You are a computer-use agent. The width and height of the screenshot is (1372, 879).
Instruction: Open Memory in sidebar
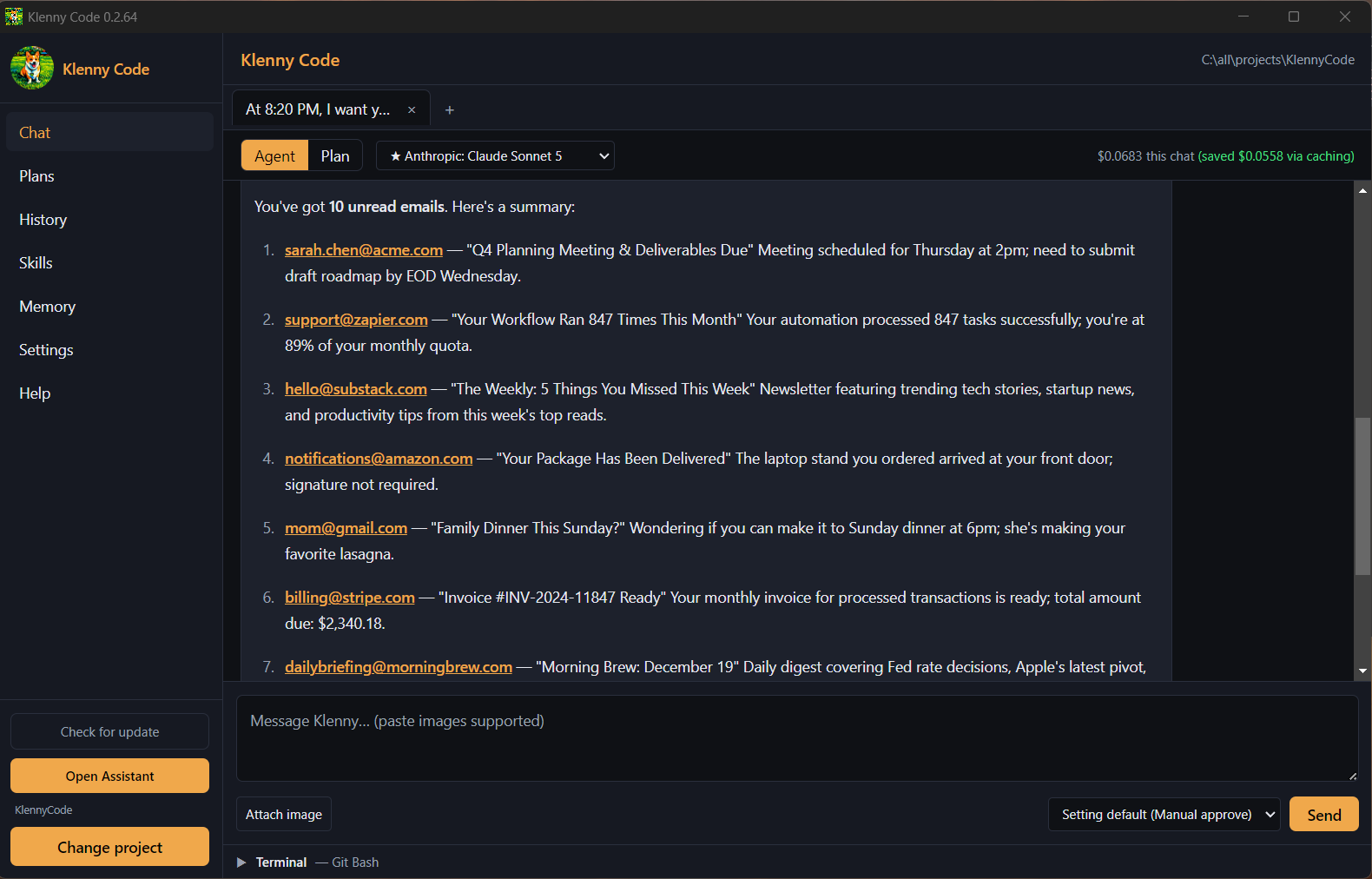click(x=109, y=307)
